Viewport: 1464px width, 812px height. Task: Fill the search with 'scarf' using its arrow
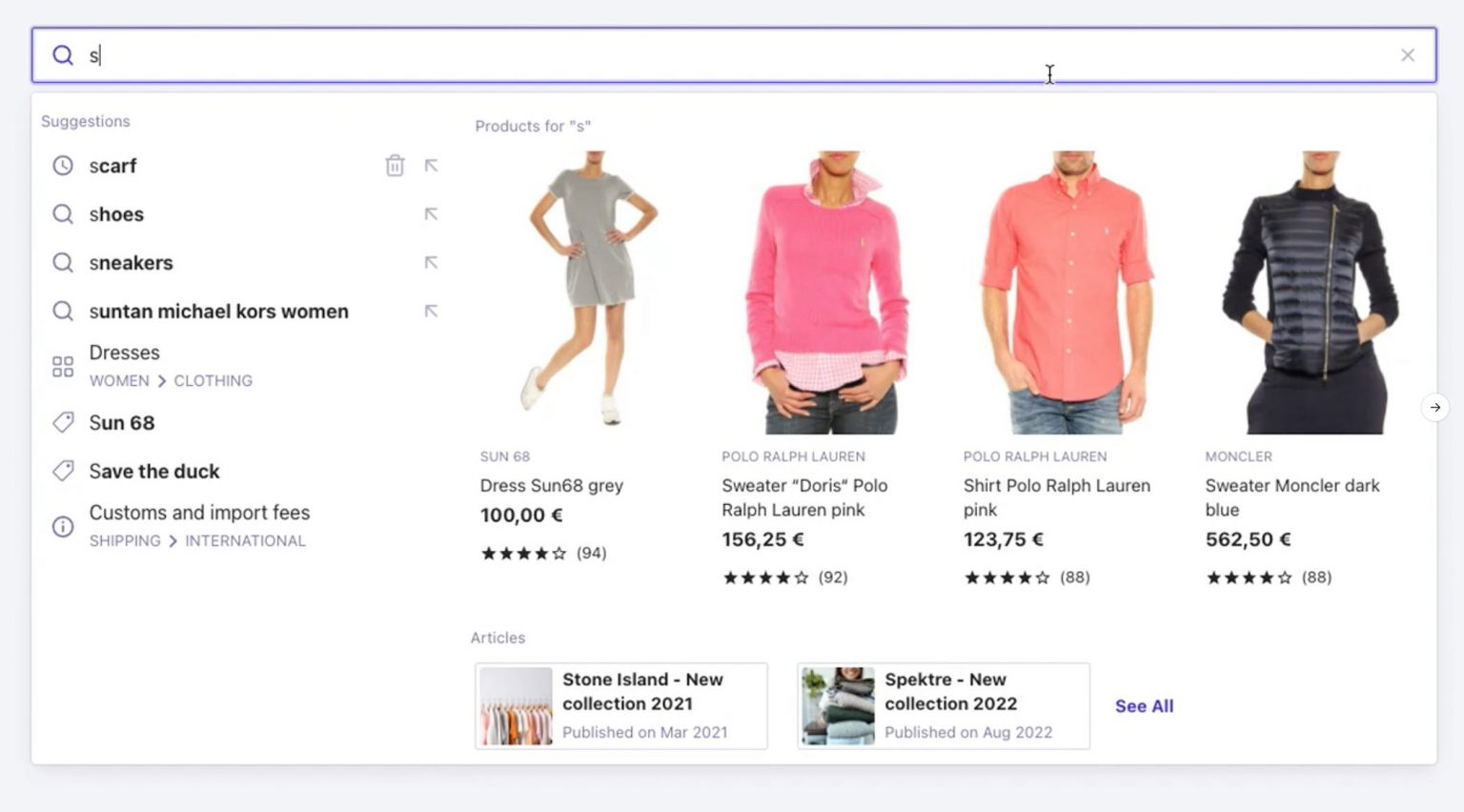click(431, 166)
